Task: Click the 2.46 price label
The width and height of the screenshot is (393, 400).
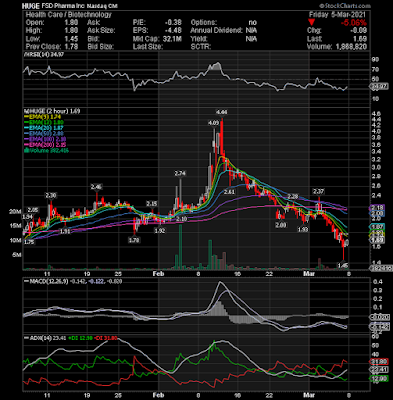Action: point(97,187)
